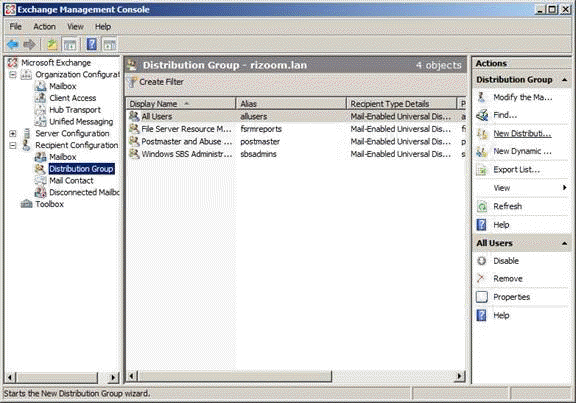
Task: Click the Up one level toolbar icon
Action: tap(52, 45)
